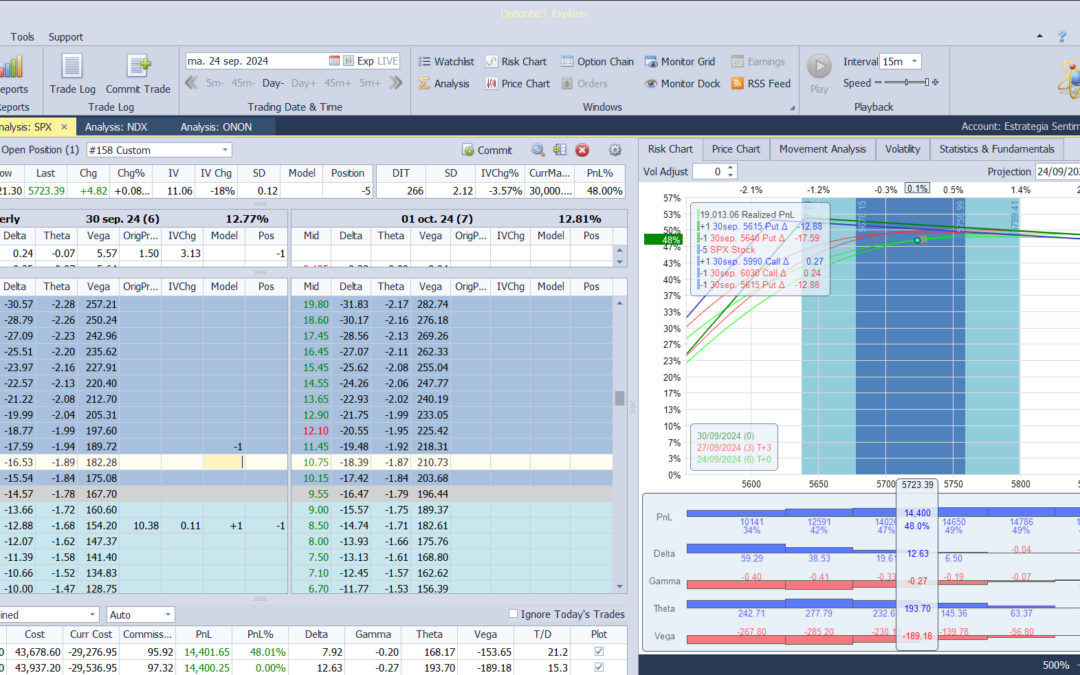This screenshot has width=1080, height=675.
Task: Click the red delete position icon
Action: pyautogui.click(x=582, y=150)
